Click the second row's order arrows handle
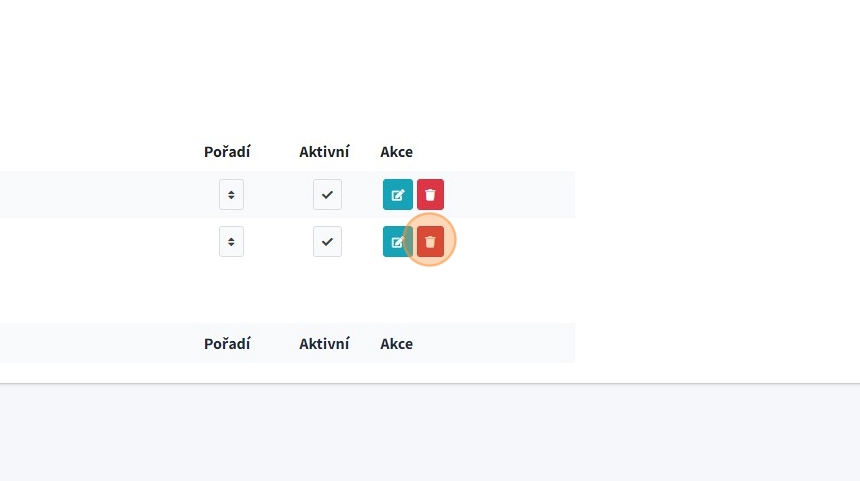The height and width of the screenshot is (481, 860). click(x=231, y=242)
